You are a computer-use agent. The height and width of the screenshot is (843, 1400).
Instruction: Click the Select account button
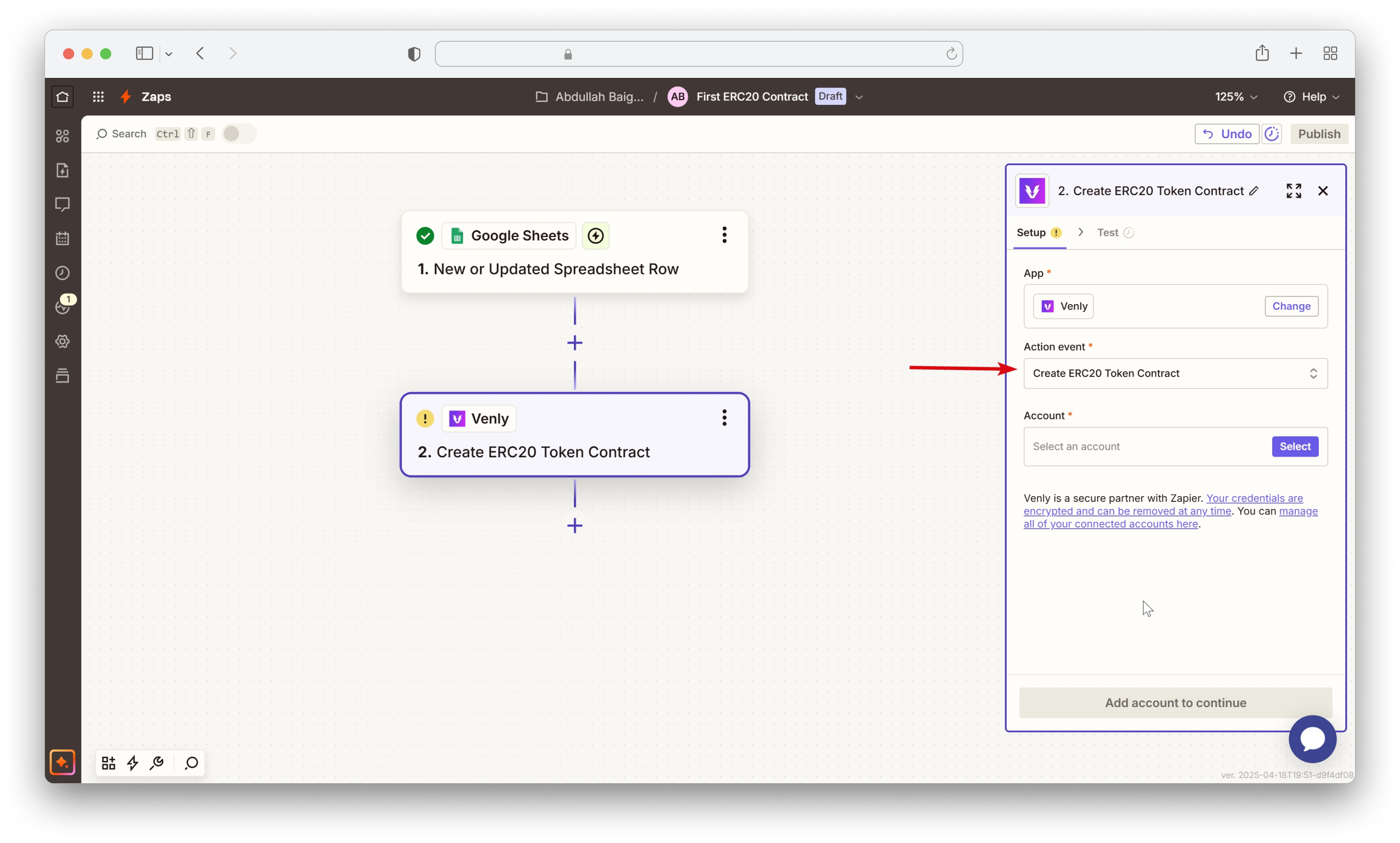(x=1294, y=447)
